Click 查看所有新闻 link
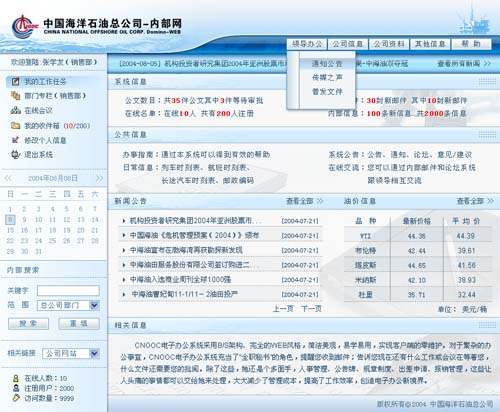Screen dimensions: 500x412 (464, 63)
